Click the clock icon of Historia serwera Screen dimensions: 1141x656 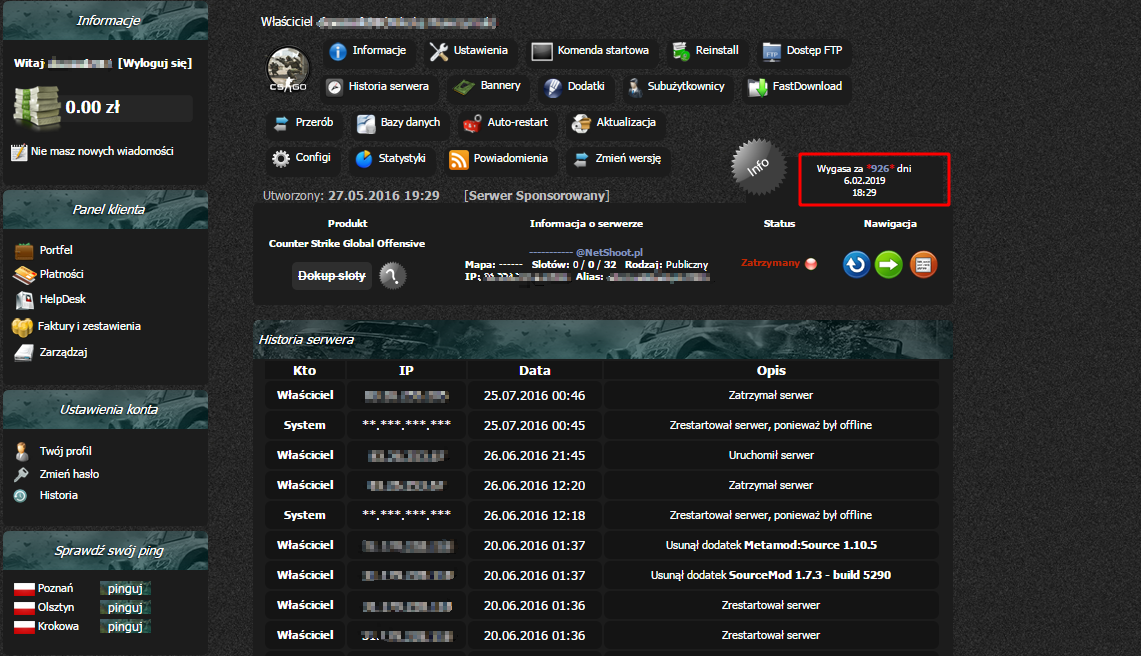point(334,87)
